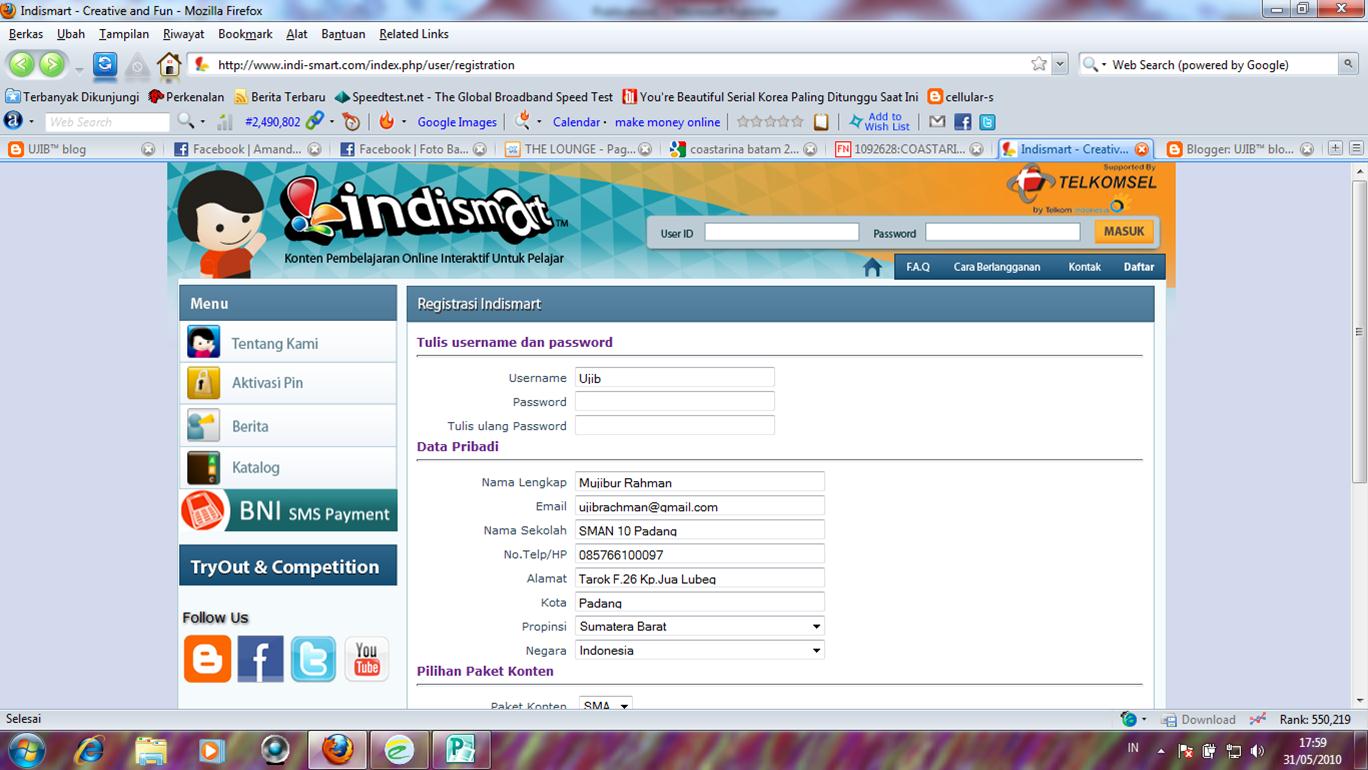Switch to Firefox taskbar icon
The width and height of the screenshot is (1368, 770).
[x=337, y=750]
